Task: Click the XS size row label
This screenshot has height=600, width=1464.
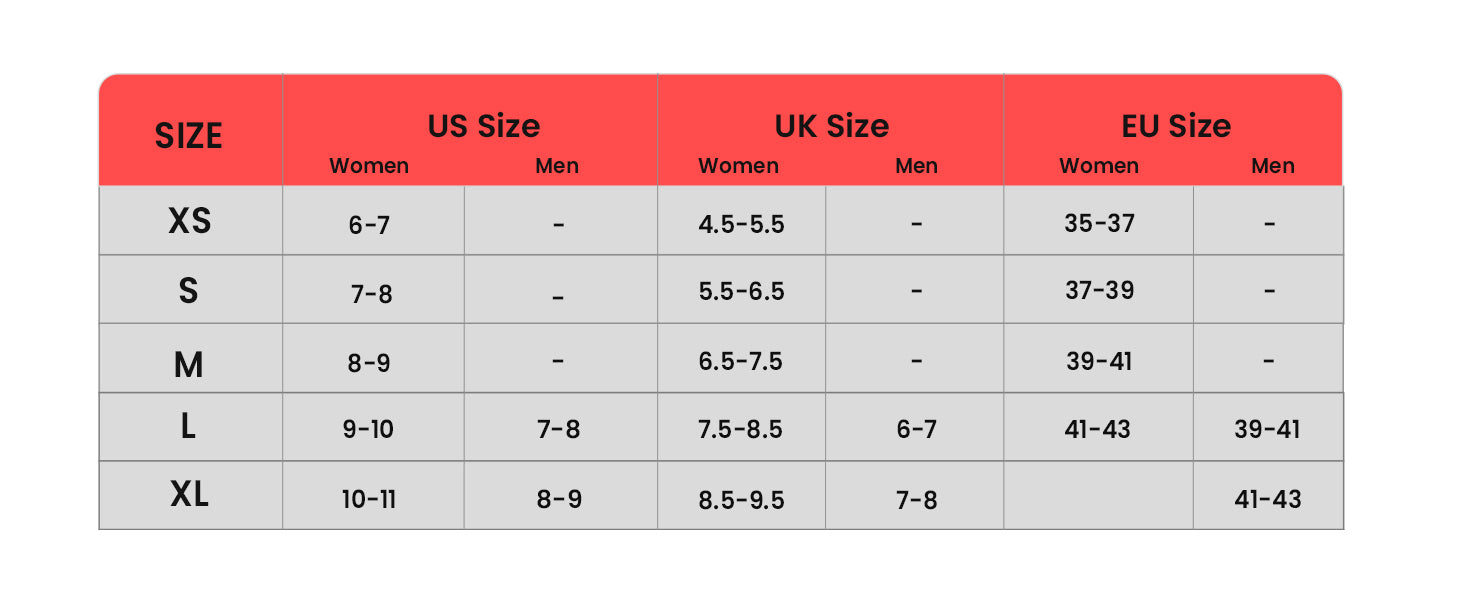Action: click(190, 220)
